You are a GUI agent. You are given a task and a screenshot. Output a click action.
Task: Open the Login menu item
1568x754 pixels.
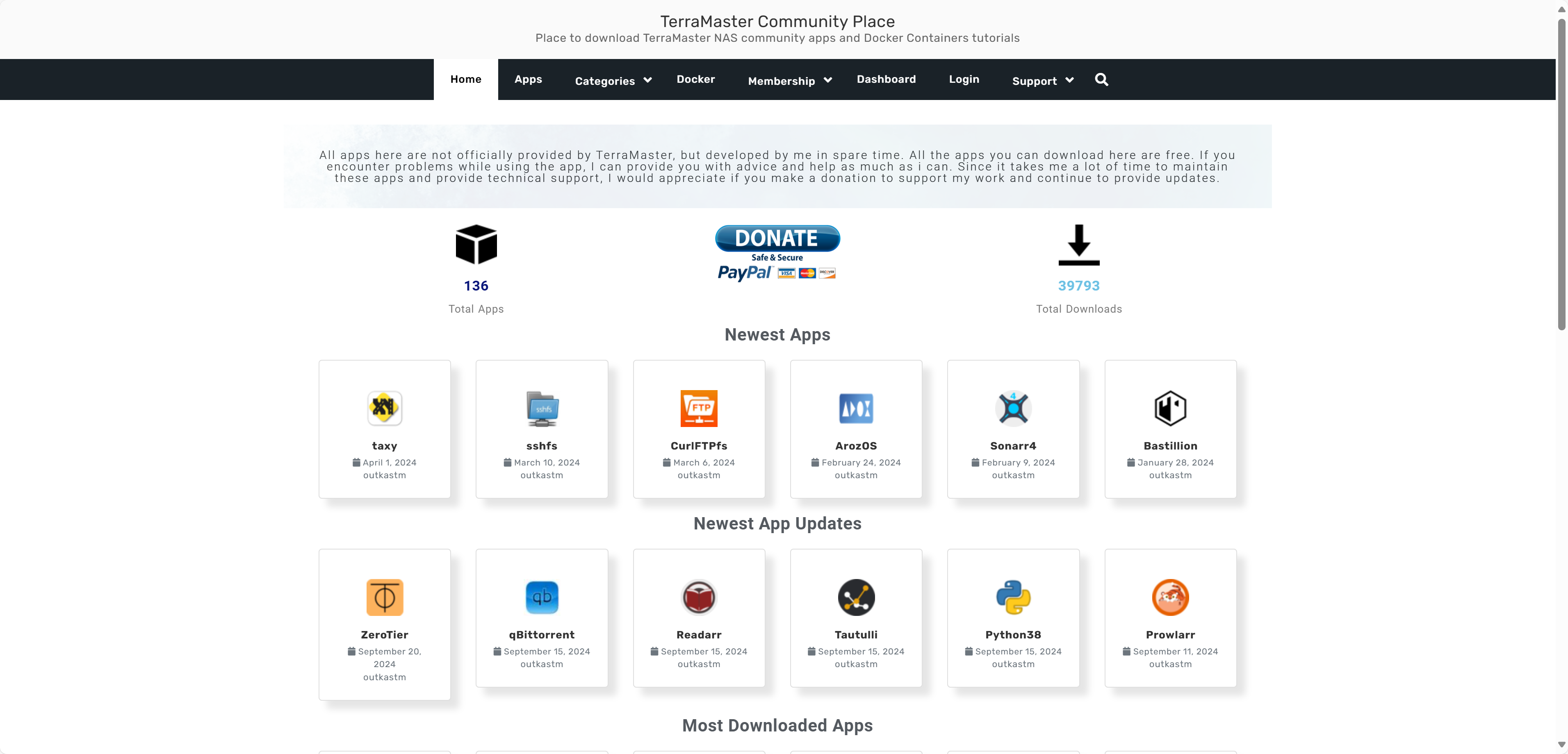[x=964, y=79]
